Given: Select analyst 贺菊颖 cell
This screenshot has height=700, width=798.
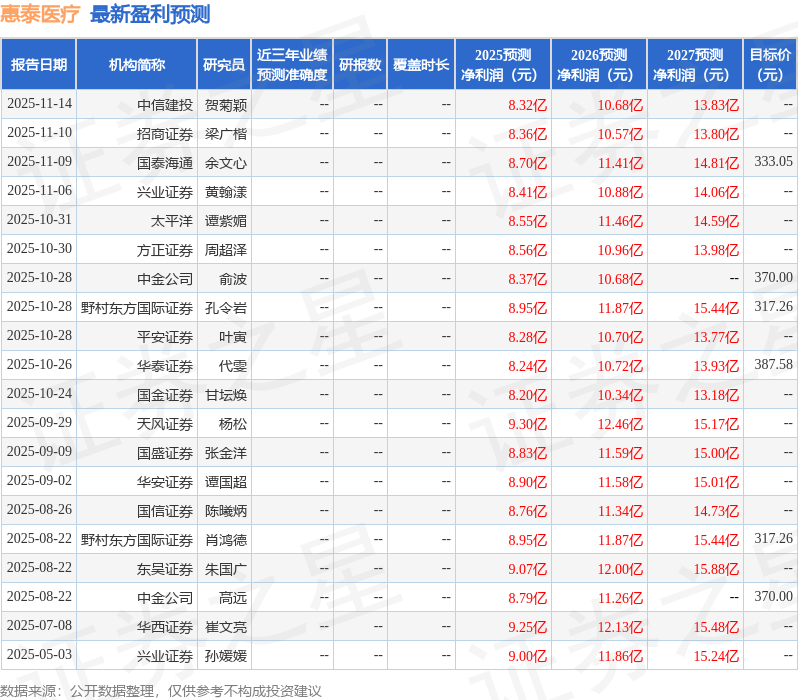Looking at the screenshot, I should (225, 105).
